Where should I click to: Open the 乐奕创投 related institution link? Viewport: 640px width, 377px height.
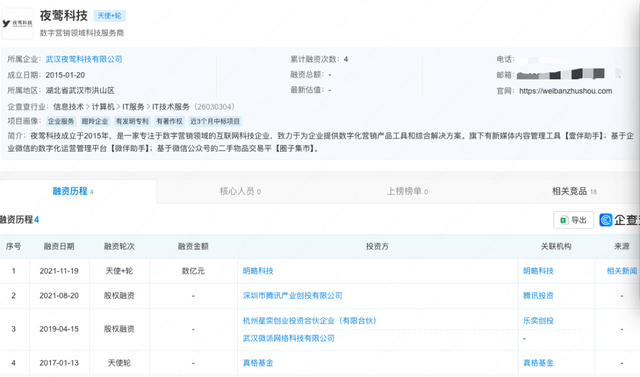coord(538,321)
